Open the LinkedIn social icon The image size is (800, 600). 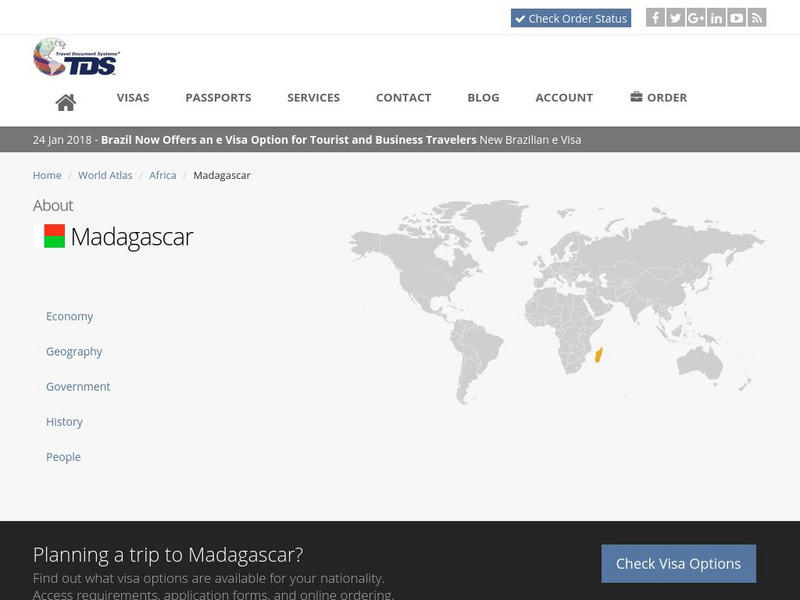[x=716, y=18]
